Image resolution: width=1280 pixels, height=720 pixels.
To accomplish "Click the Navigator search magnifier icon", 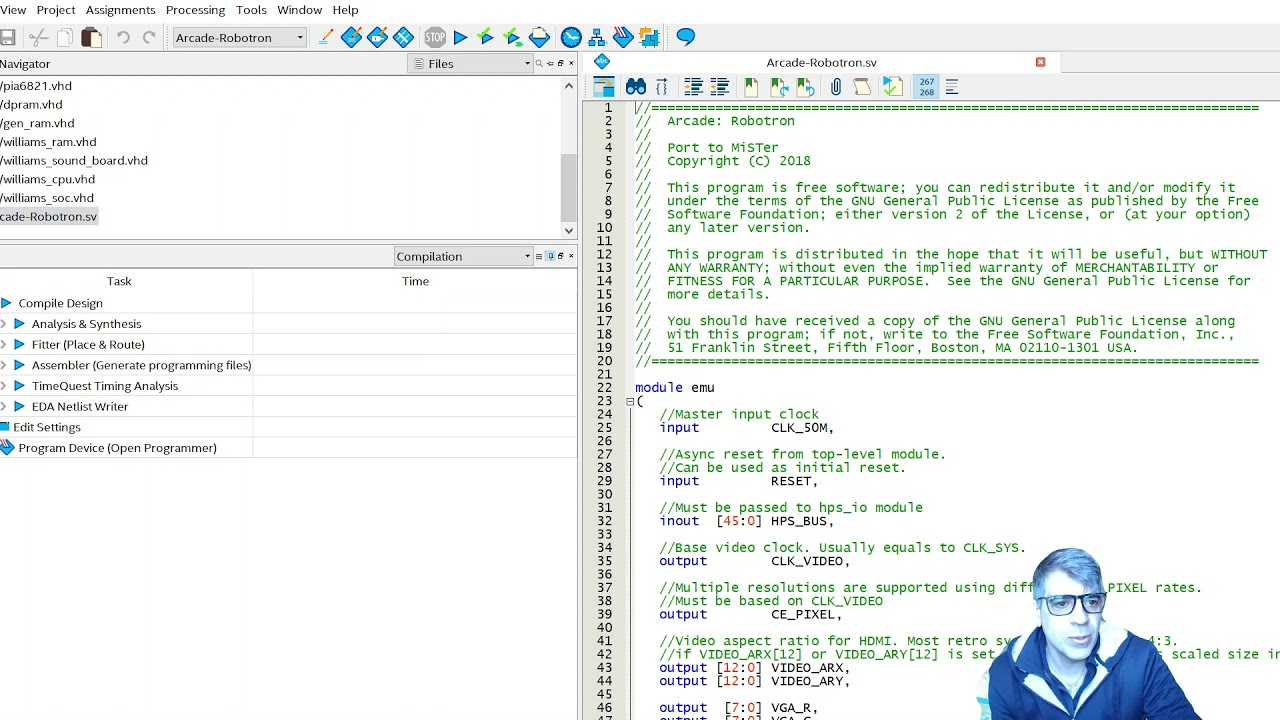I will pyautogui.click(x=538, y=64).
